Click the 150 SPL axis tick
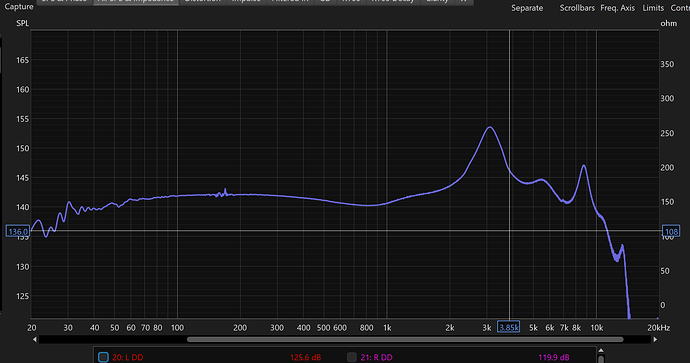690x363 pixels. click(x=22, y=148)
